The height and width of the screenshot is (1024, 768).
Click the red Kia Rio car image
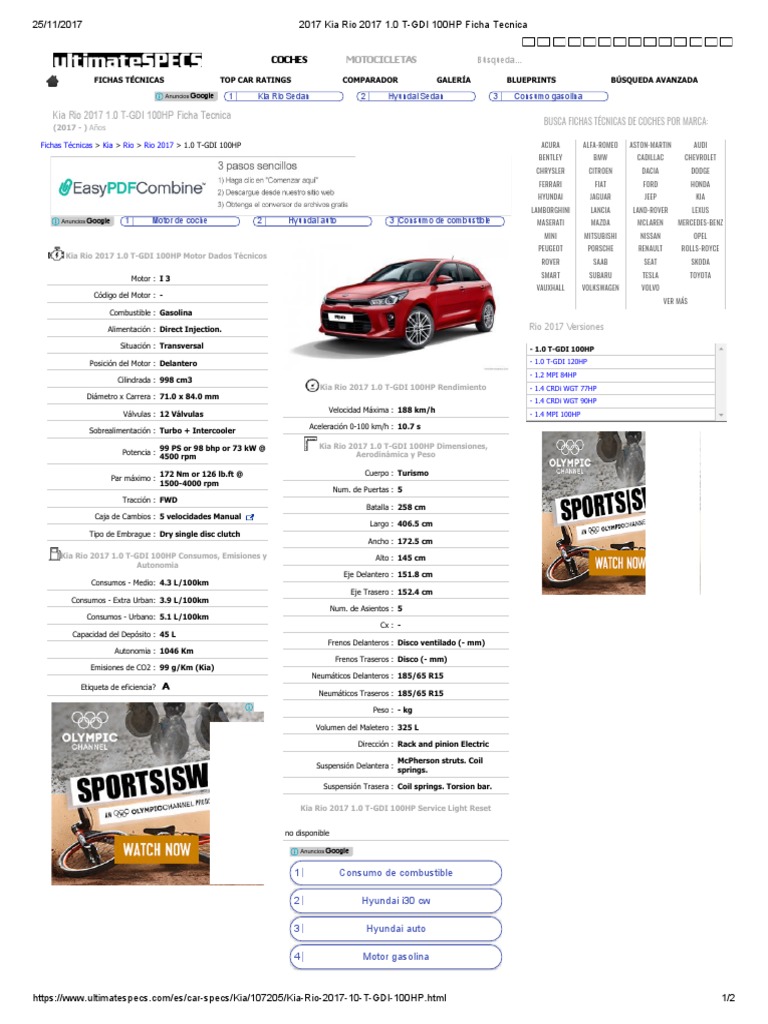tap(406, 302)
